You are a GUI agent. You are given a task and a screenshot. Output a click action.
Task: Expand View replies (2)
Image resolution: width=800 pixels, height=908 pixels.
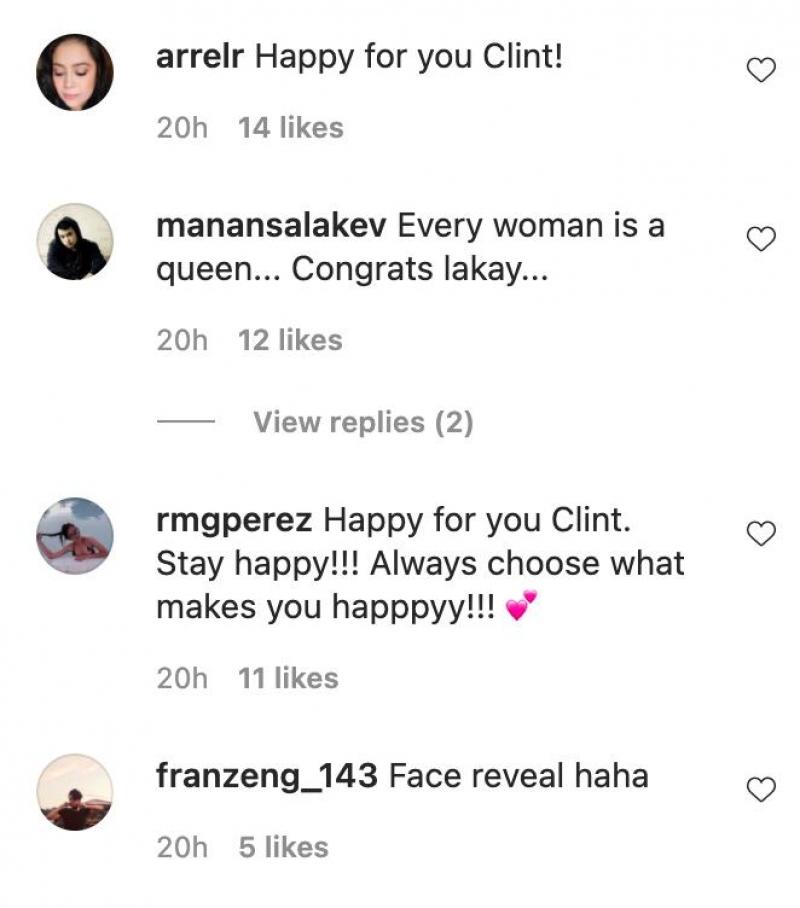pos(362,423)
